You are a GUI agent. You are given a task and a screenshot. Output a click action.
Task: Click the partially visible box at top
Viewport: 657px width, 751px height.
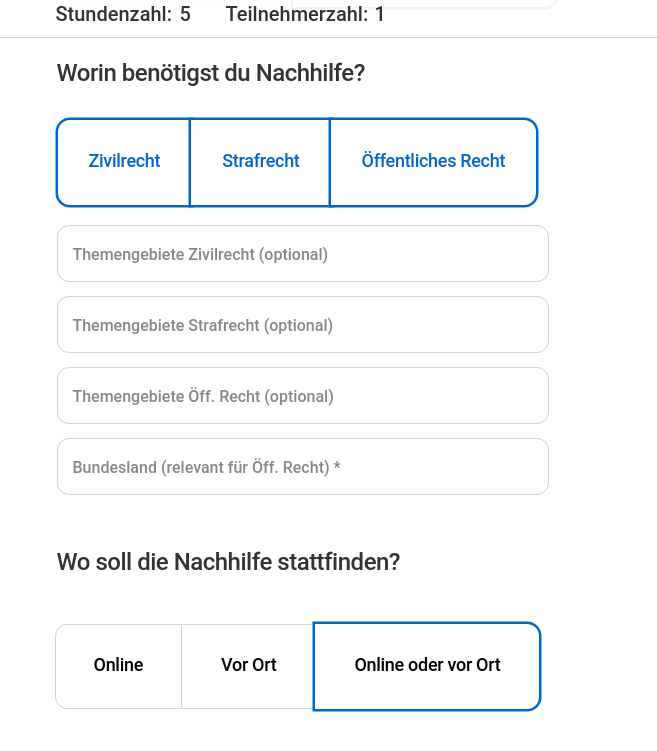424,4
